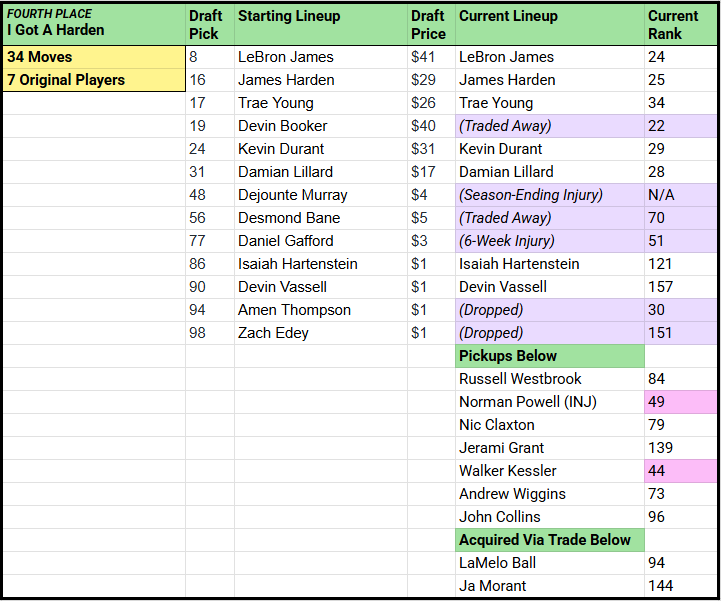Select the yellow 34 Moves cell
The width and height of the screenshot is (721, 601).
pyautogui.click(x=94, y=57)
